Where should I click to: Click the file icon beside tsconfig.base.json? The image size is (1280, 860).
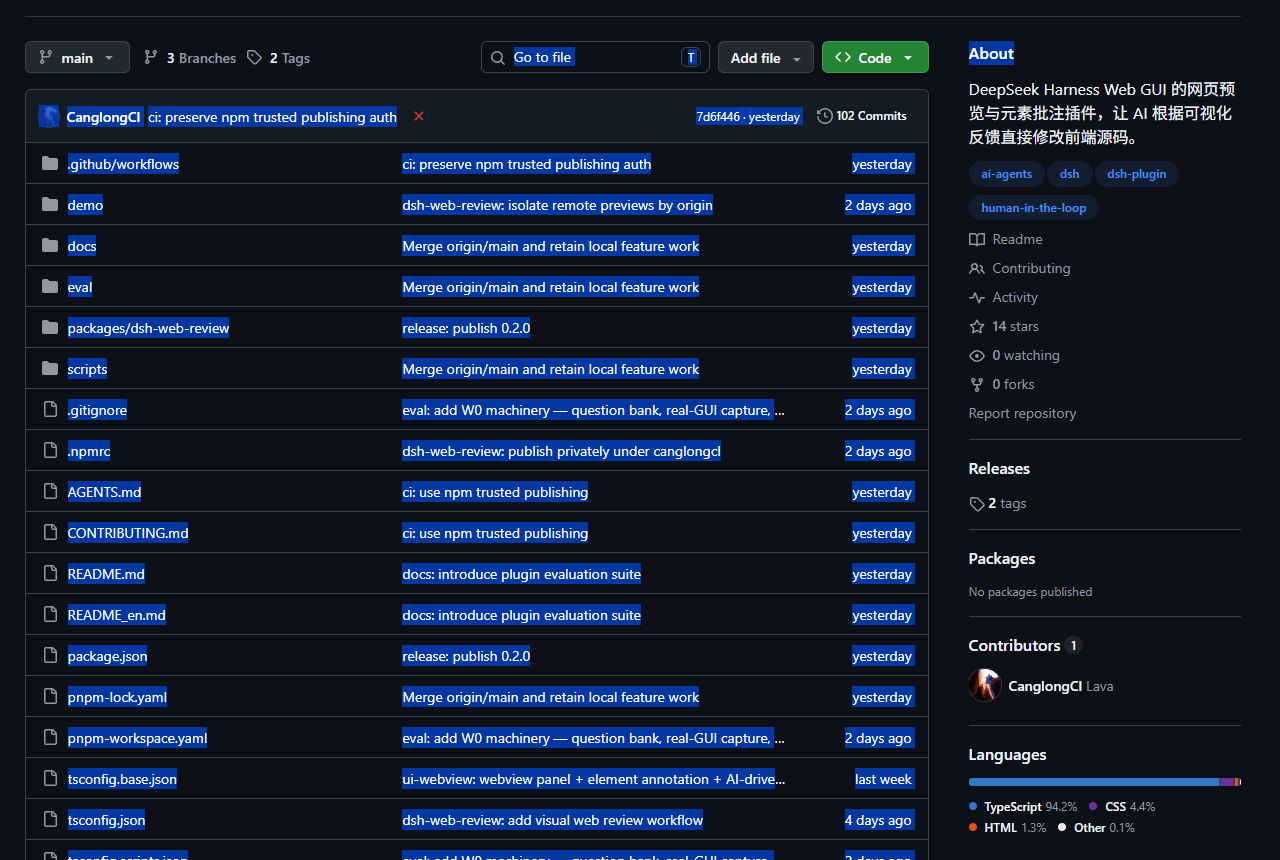pos(50,779)
